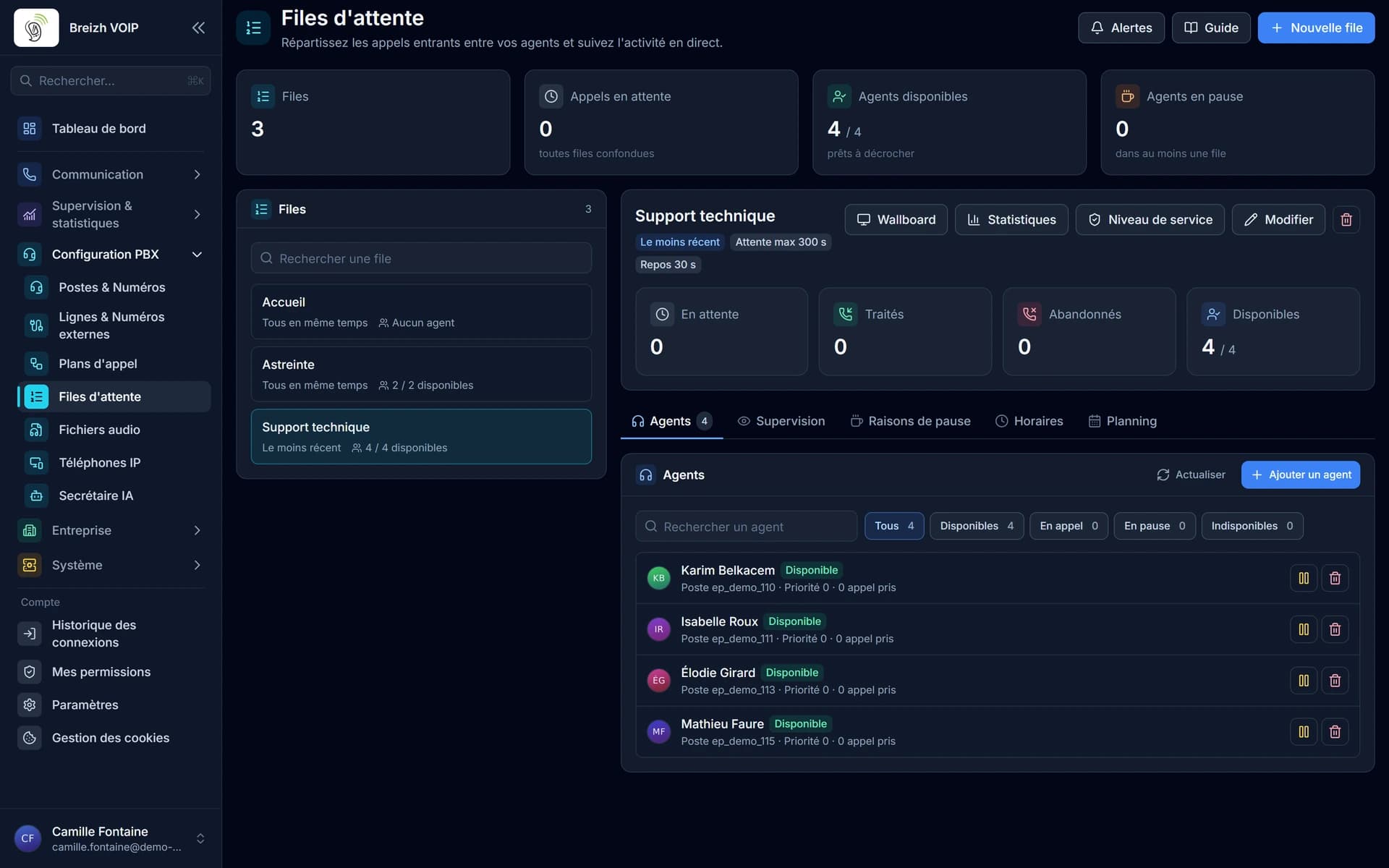Open the Raisons de pause tab
Image resolution: width=1389 pixels, height=868 pixels.
click(910, 421)
